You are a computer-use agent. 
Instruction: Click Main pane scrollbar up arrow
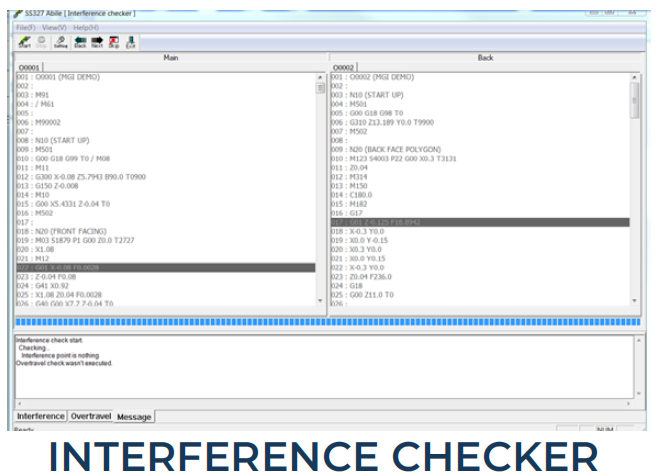321,77
